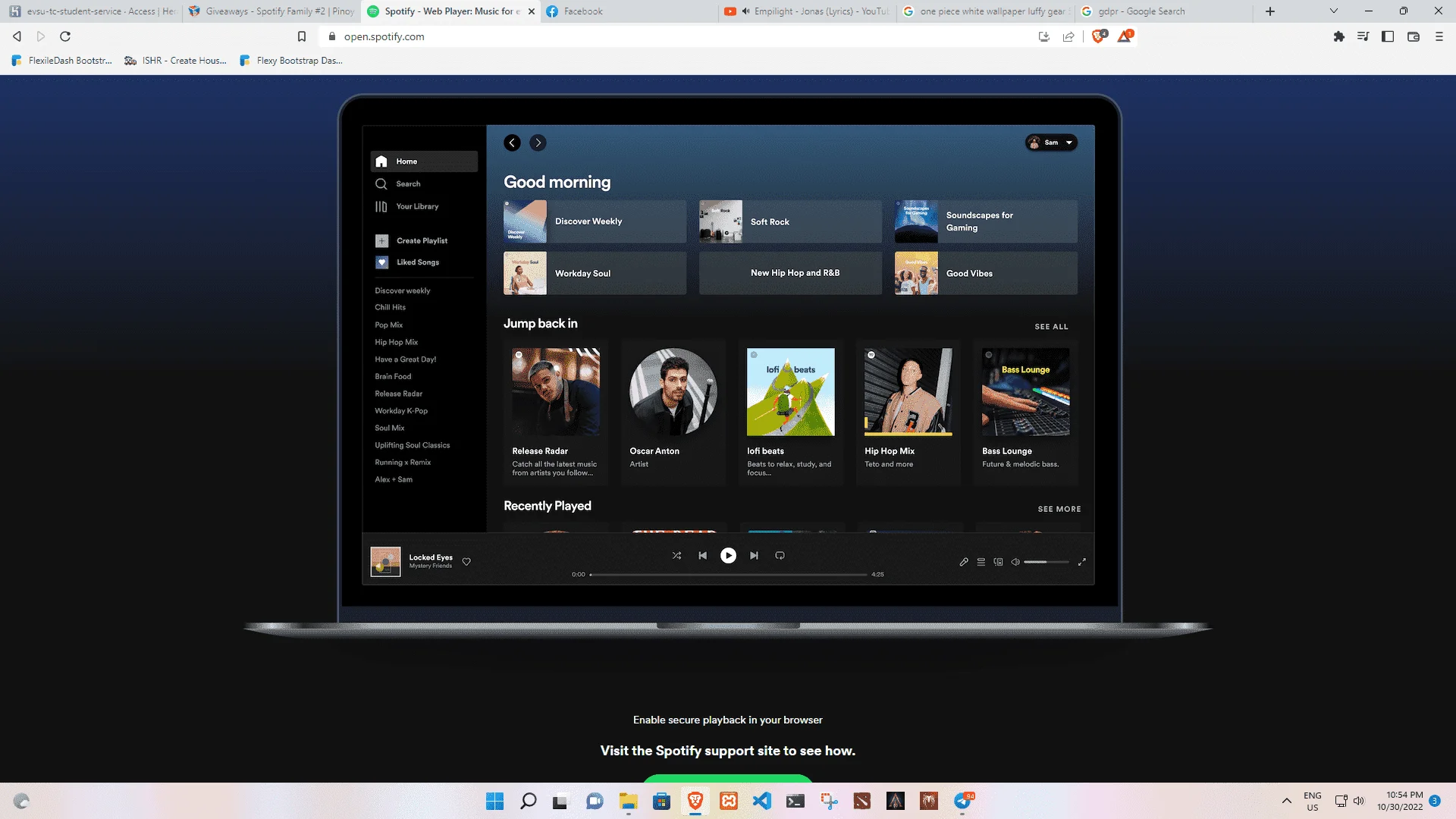Click the browser Back arrow
Viewport: 1456px width, 819px height.
pos(17,36)
